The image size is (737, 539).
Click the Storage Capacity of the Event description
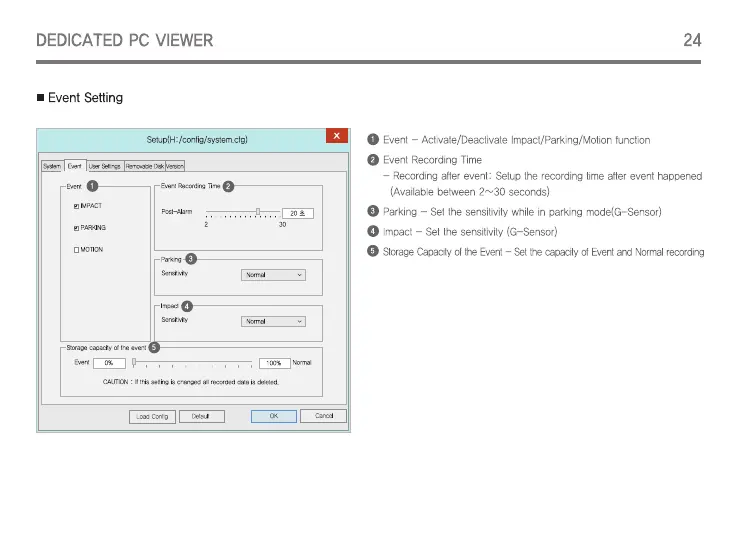pyautogui.click(x=543, y=252)
